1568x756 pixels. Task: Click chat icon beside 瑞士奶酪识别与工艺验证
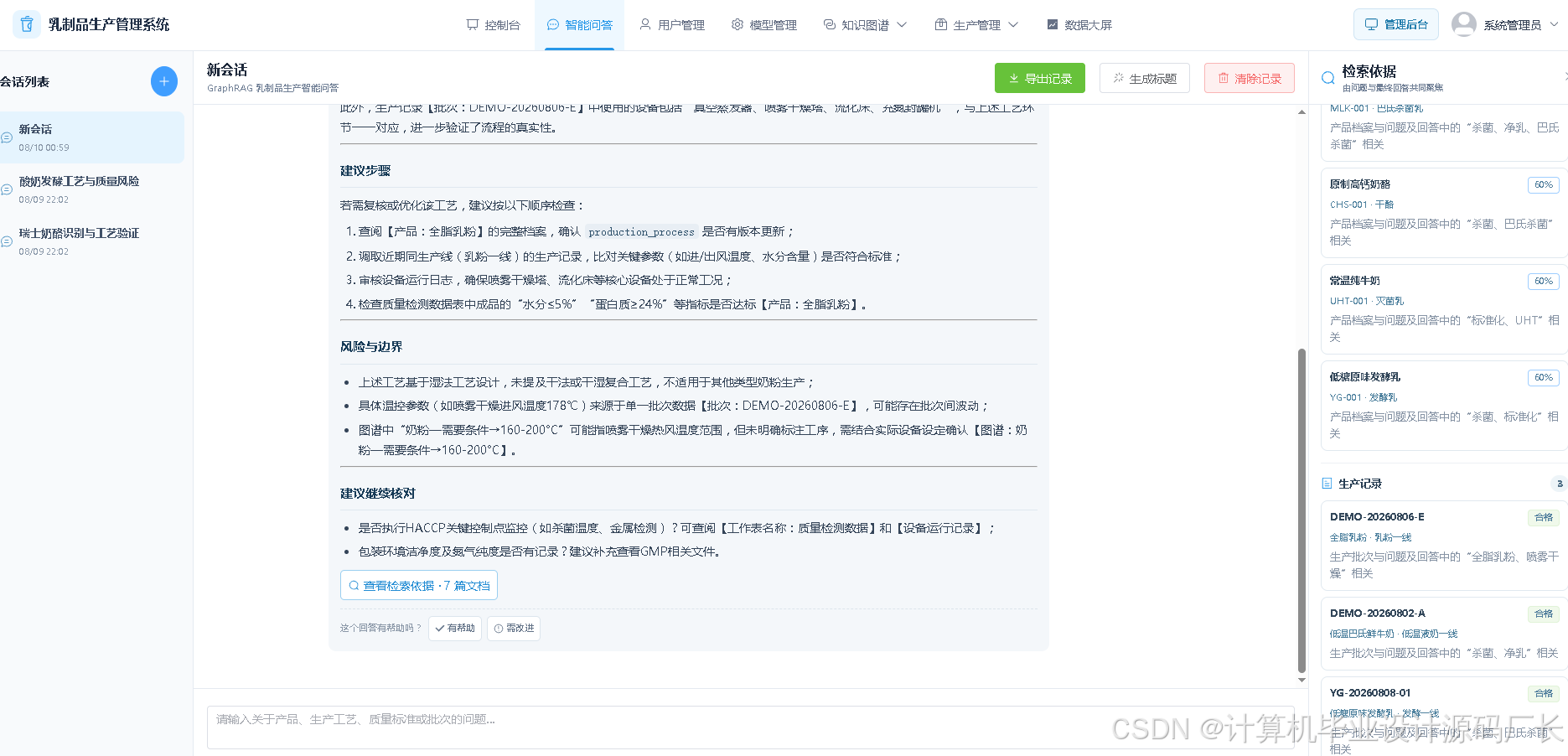pos(7,241)
